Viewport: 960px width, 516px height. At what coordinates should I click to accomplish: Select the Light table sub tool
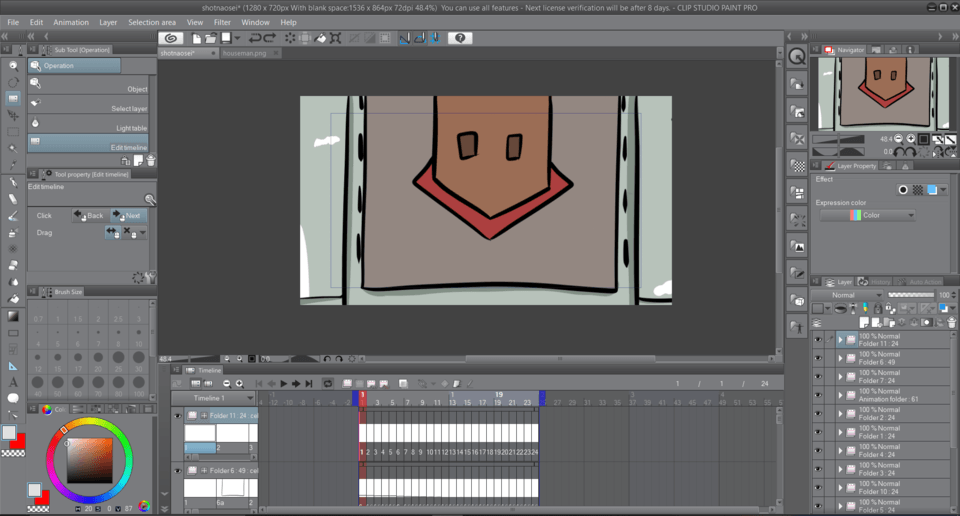coord(88,124)
